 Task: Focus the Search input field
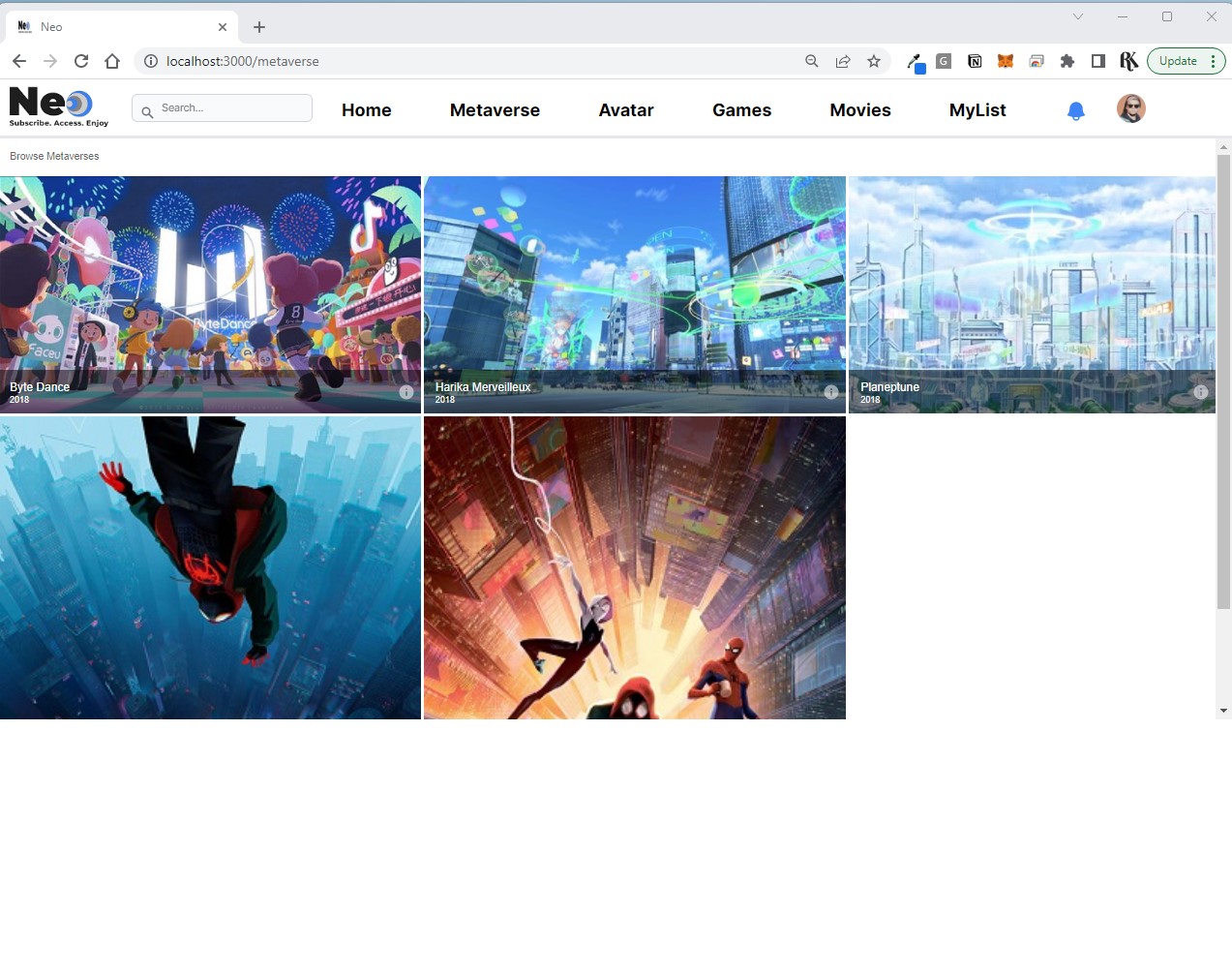tap(222, 108)
